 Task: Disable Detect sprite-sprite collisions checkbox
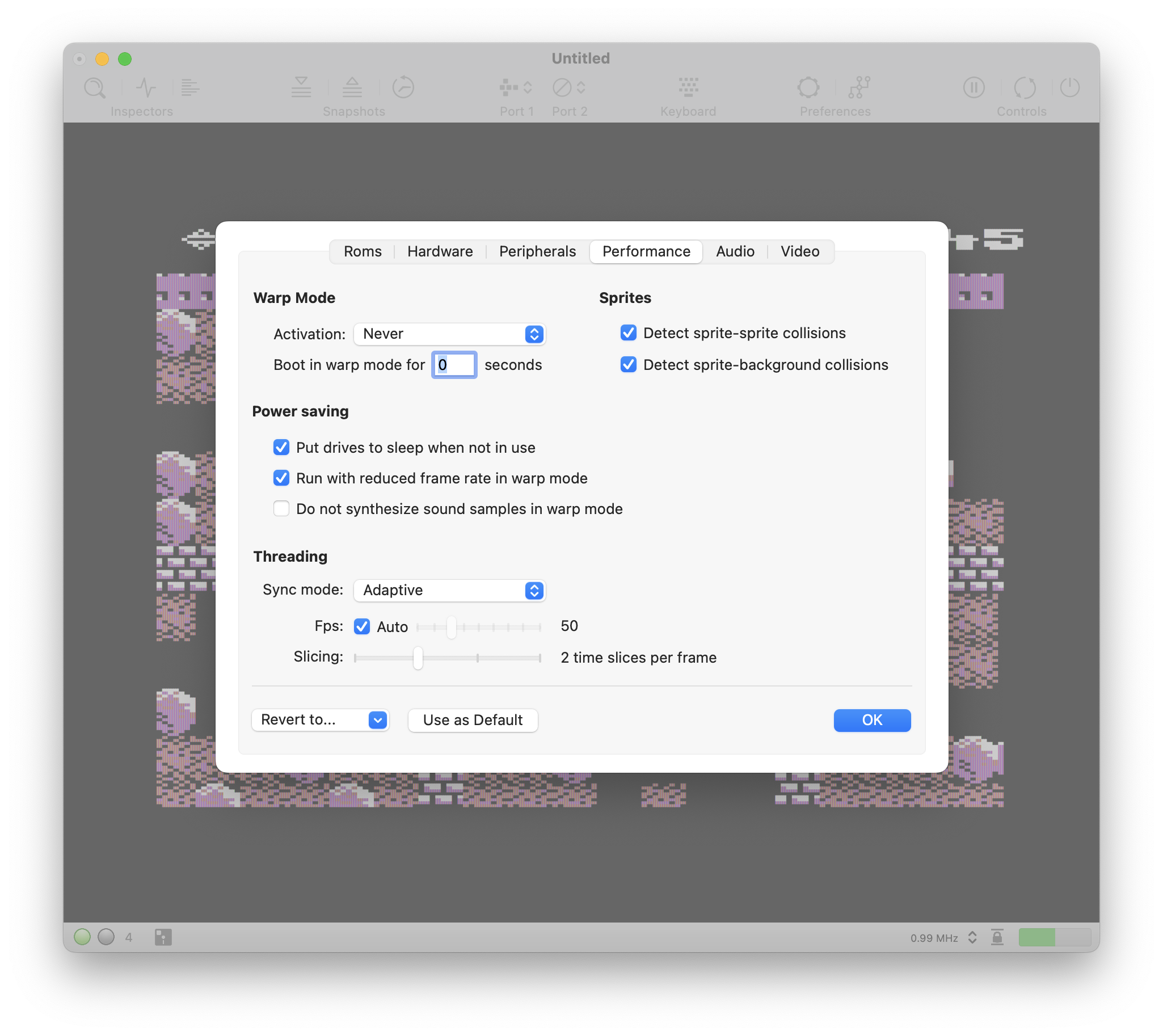(629, 333)
